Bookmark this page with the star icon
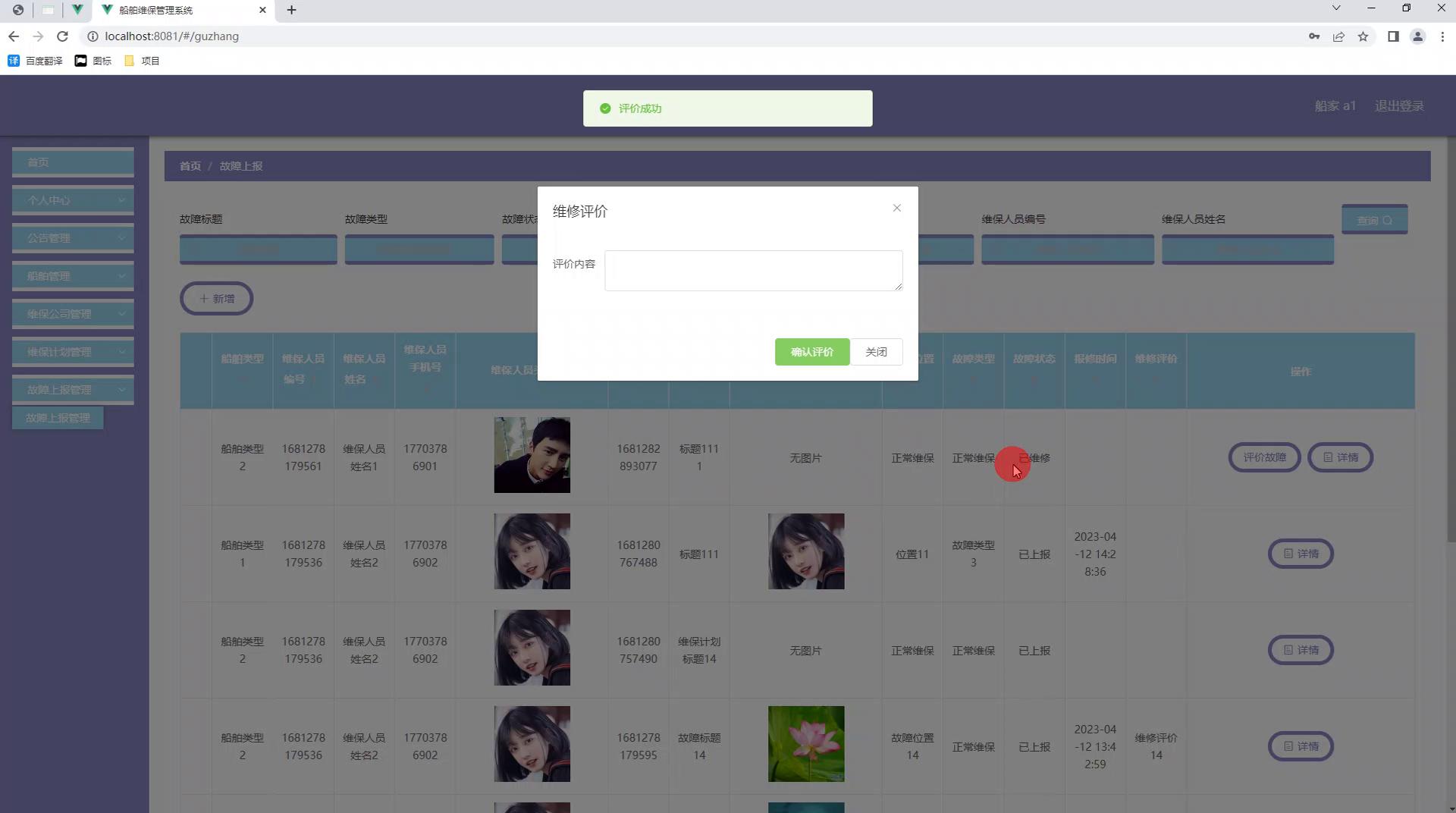This screenshot has height=813, width=1456. coord(1363,36)
